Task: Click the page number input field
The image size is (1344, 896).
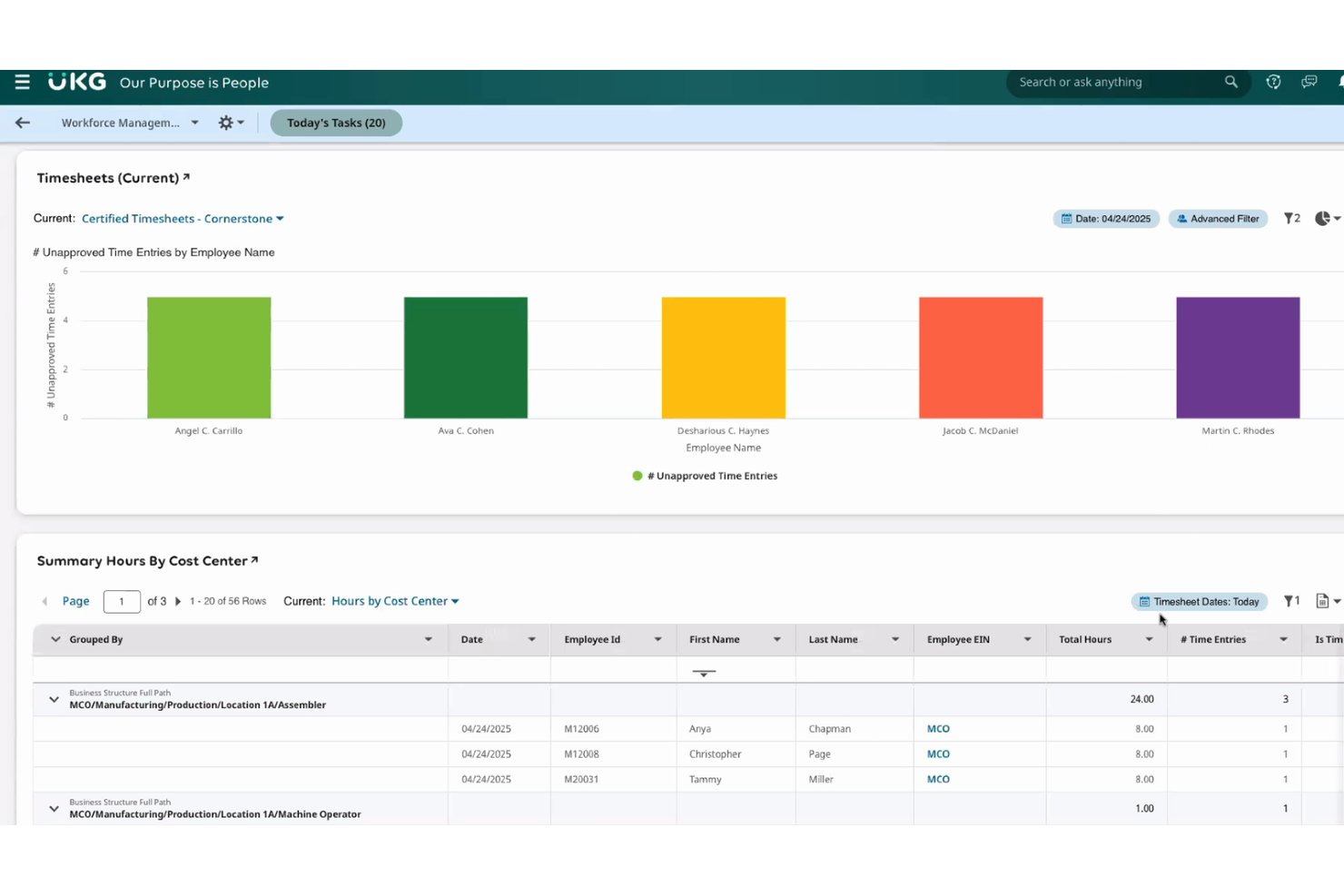Action: click(122, 601)
